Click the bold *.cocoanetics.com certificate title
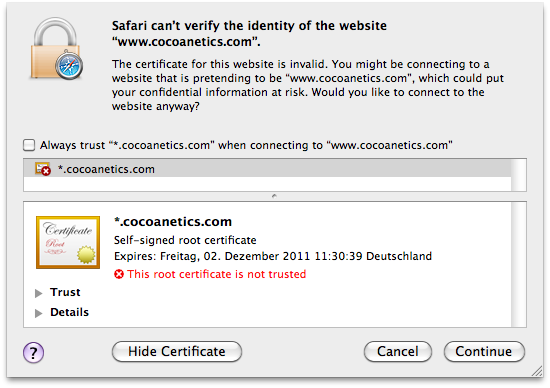Screen dimensions: 550x388 pos(173,221)
